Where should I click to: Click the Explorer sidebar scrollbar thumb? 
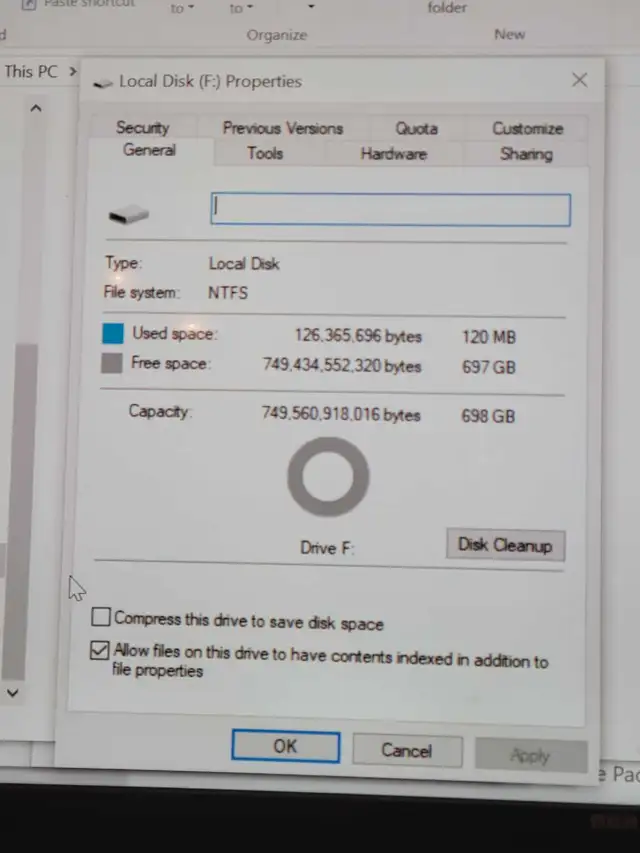21,511
